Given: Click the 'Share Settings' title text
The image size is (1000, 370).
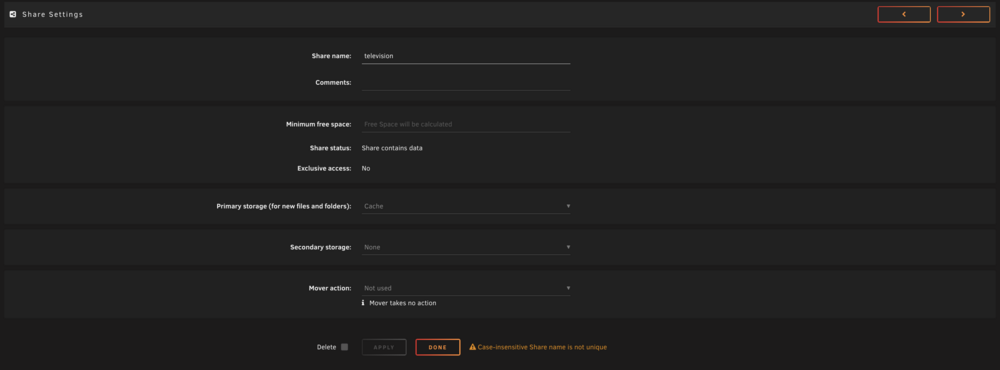Looking at the screenshot, I should click(52, 14).
